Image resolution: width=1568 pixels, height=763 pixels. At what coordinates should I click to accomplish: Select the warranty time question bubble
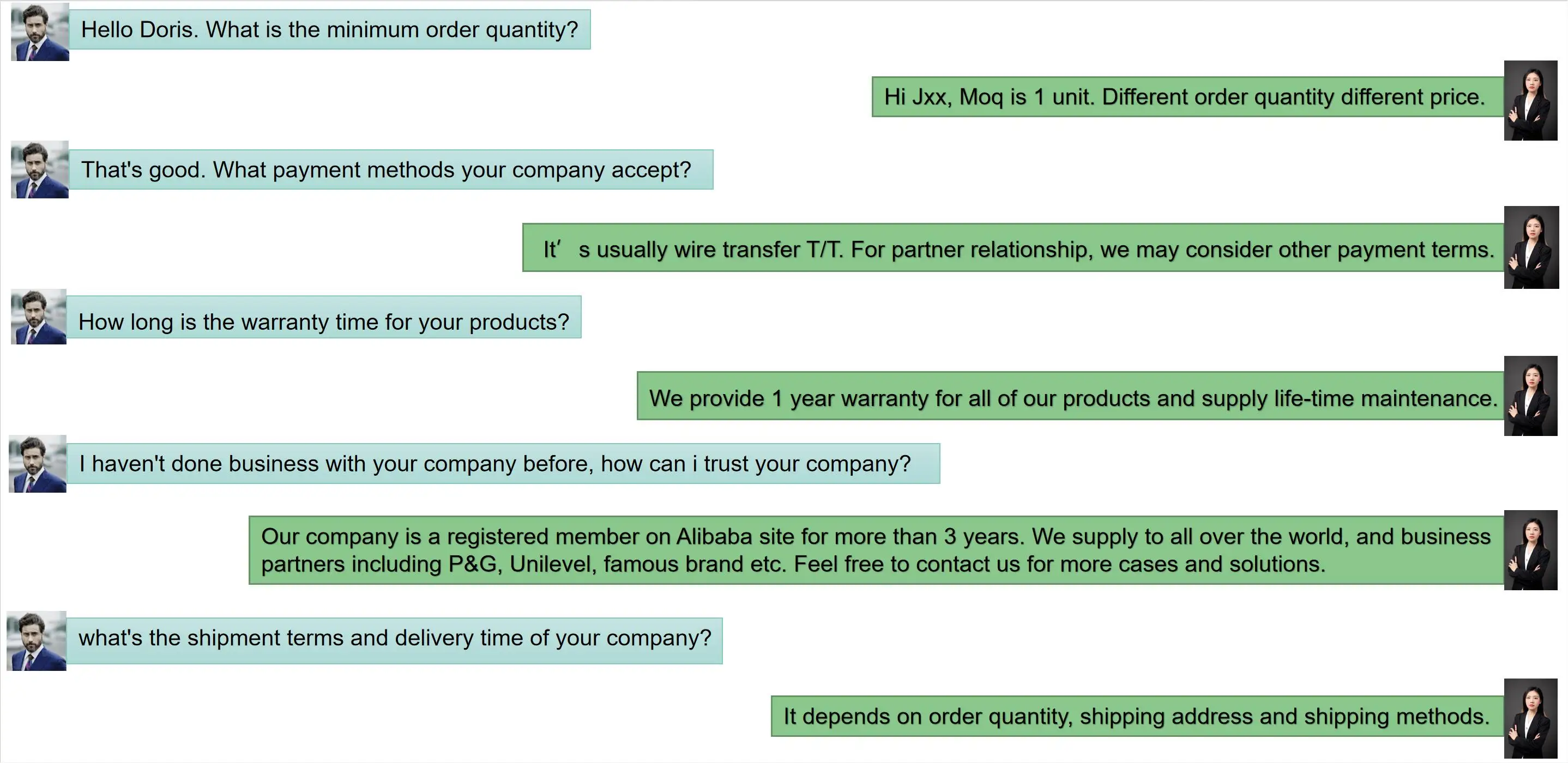(x=323, y=317)
